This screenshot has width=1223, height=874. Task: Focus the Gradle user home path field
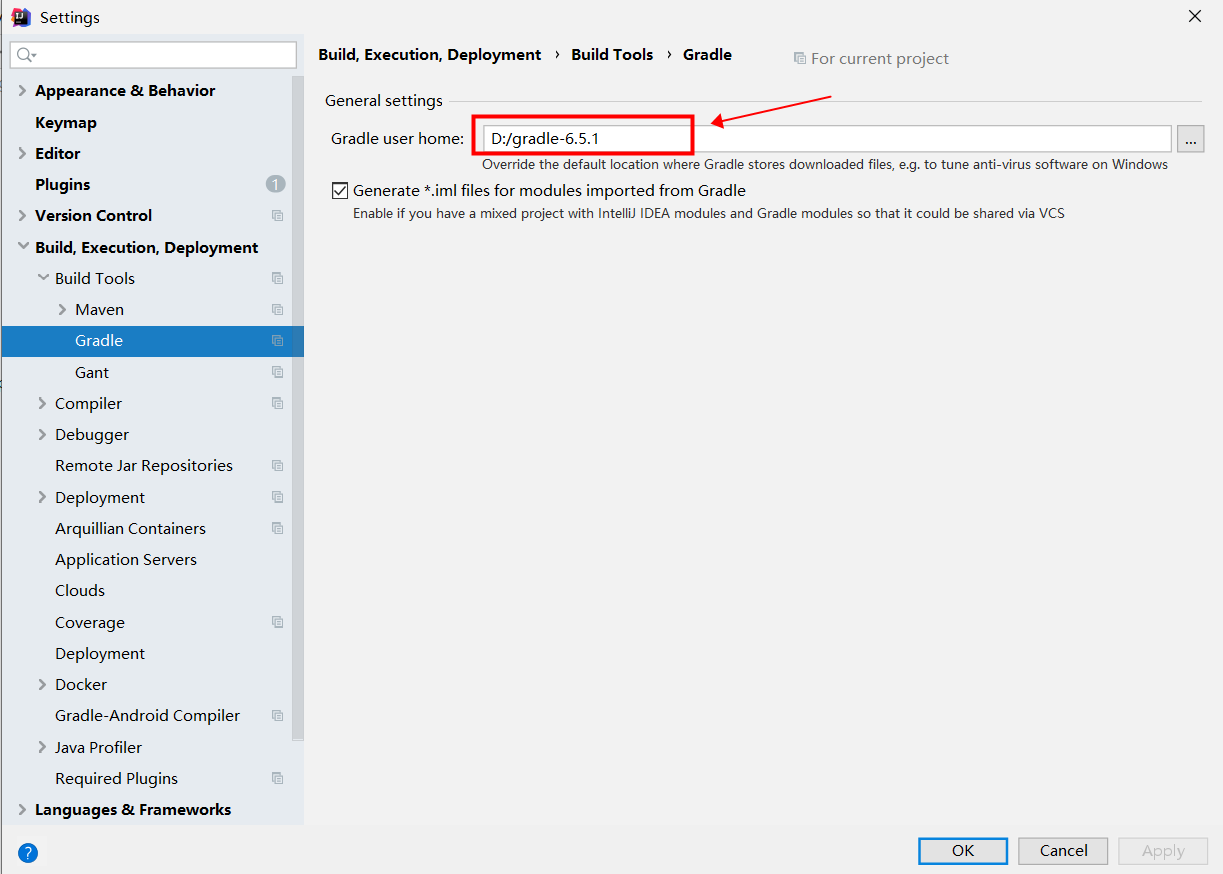pos(827,139)
